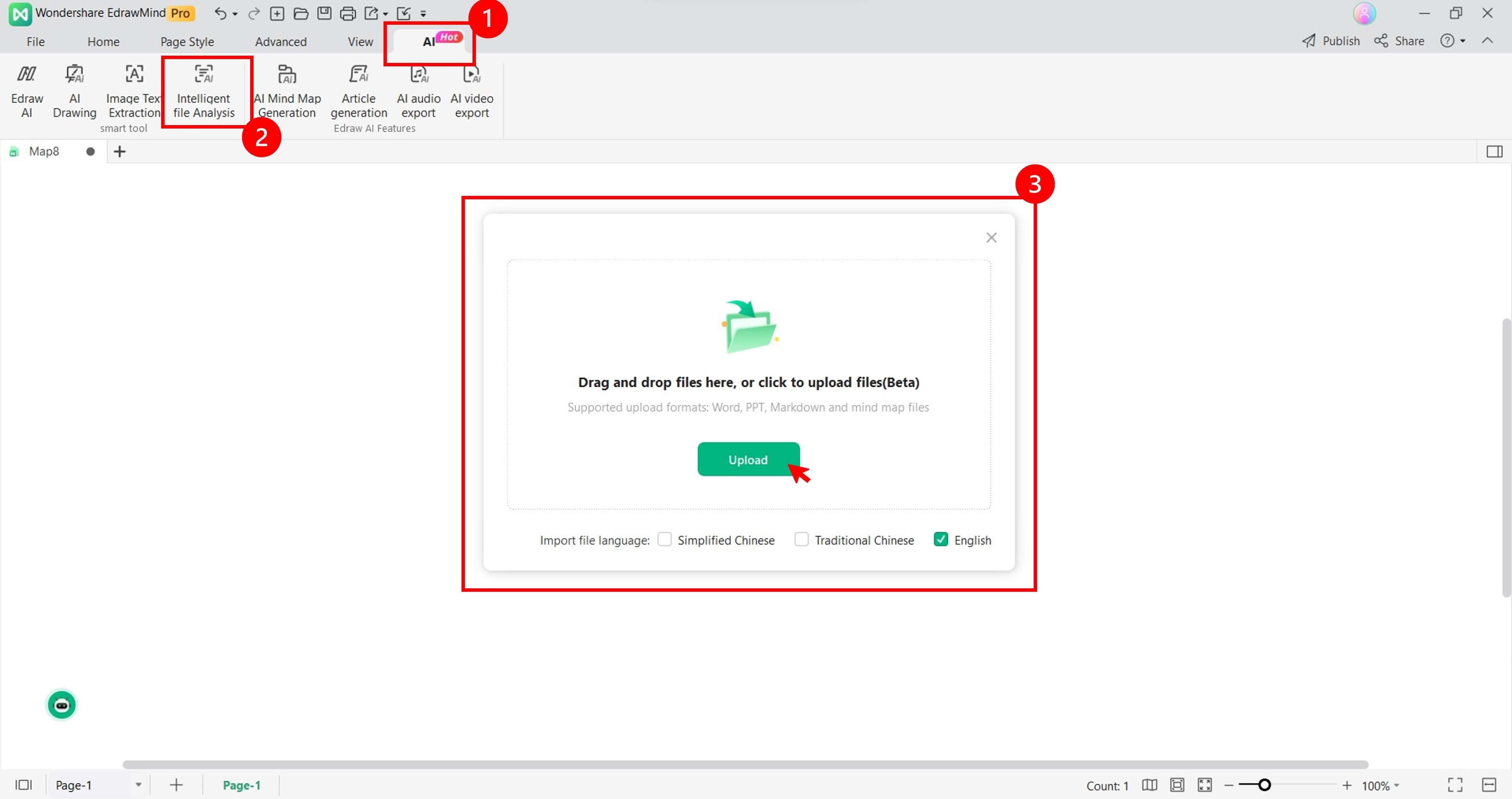Enable Traditional Chinese import language
1512x799 pixels.
pyautogui.click(x=801, y=540)
